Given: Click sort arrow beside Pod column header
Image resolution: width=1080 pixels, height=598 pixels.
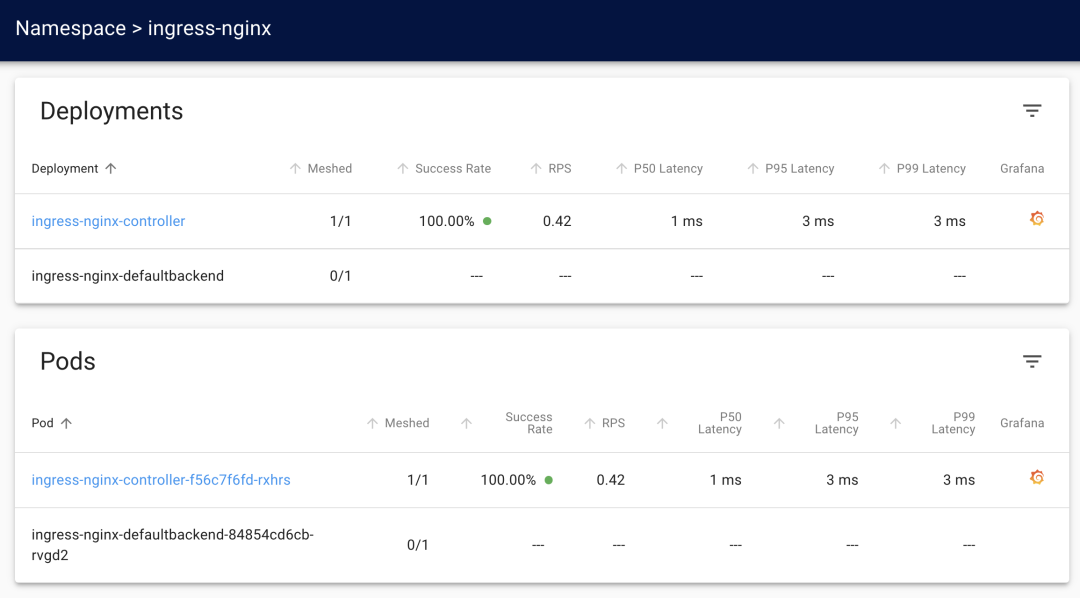Looking at the screenshot, I should [67, 423].
